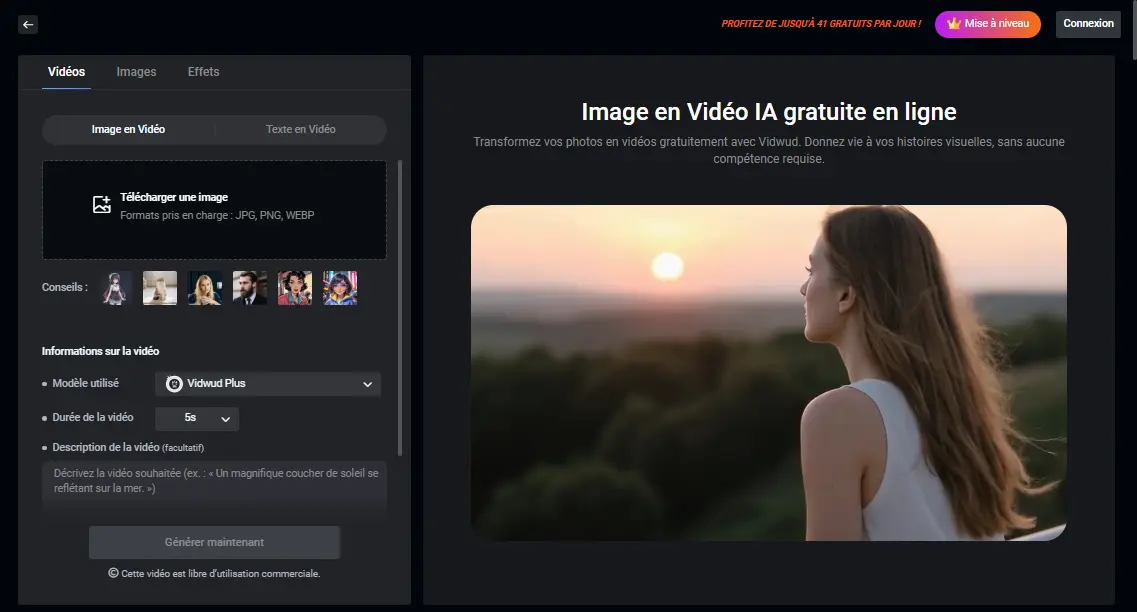Select Image en Vidéo mode

click(128, 130)
